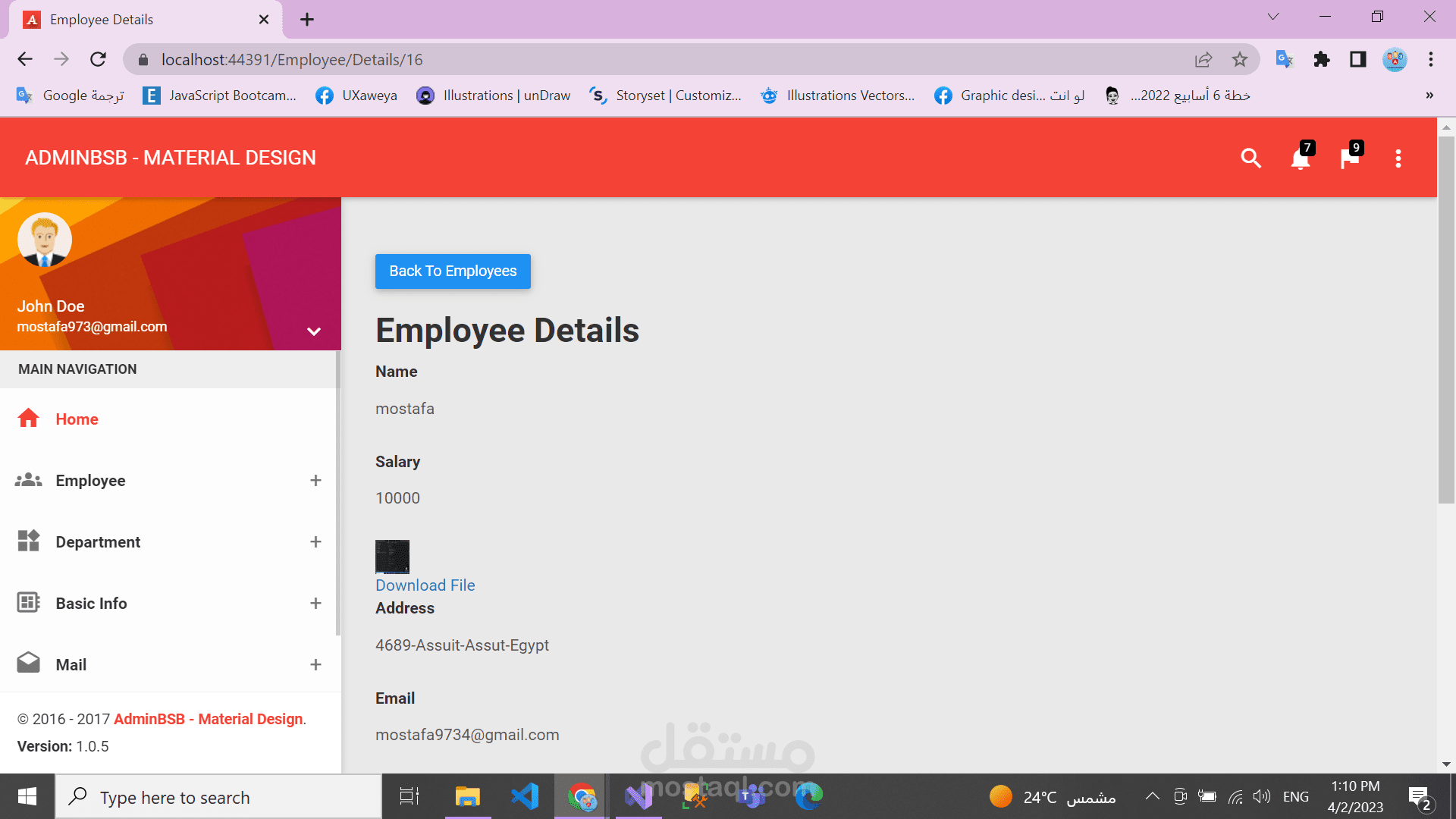Screen dimensions: 1456x819
Task: Open the tasks flag icon with 9 badge
Action: click(1349, 158)
